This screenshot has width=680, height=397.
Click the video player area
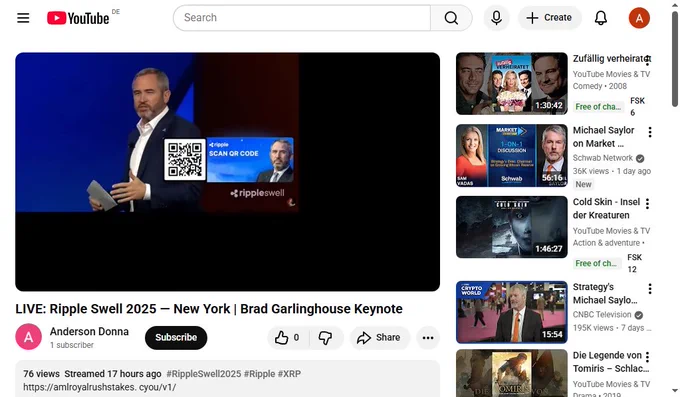click(228, 172)
